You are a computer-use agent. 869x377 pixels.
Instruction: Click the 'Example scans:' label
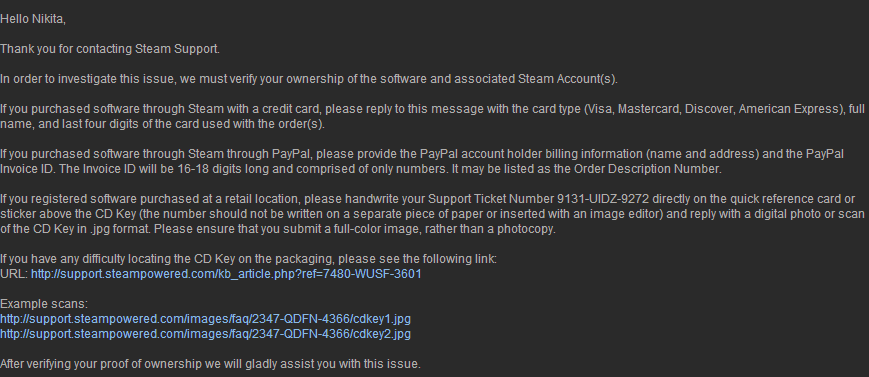tap(44, 304)
